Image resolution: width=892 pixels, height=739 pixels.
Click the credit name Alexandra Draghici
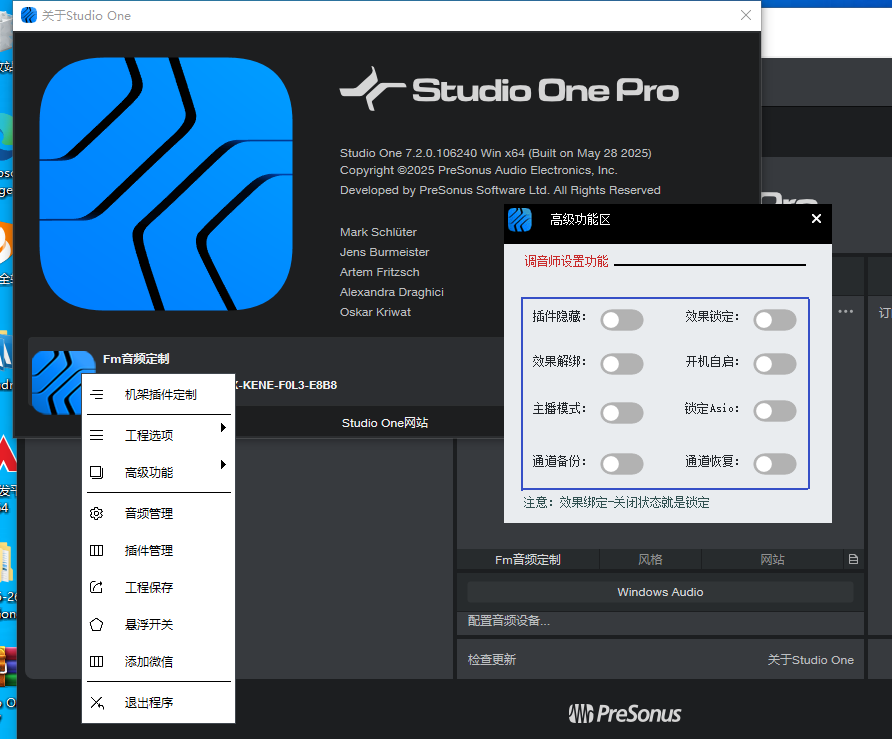[x=391, y=292]
